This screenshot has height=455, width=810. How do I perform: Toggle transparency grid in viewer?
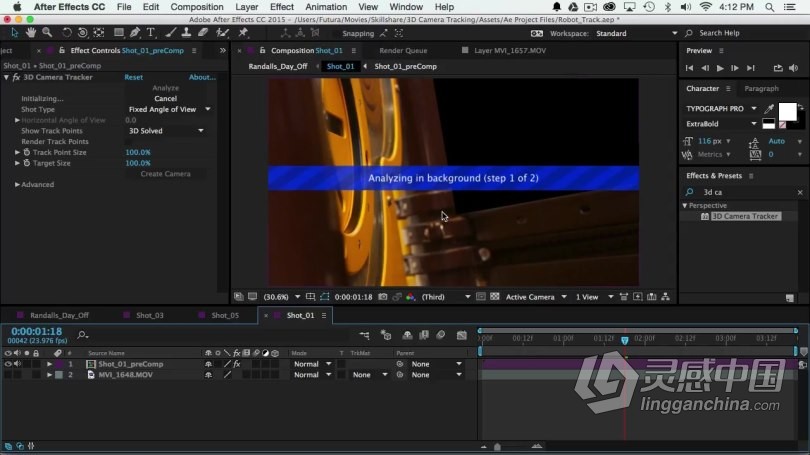494,297
